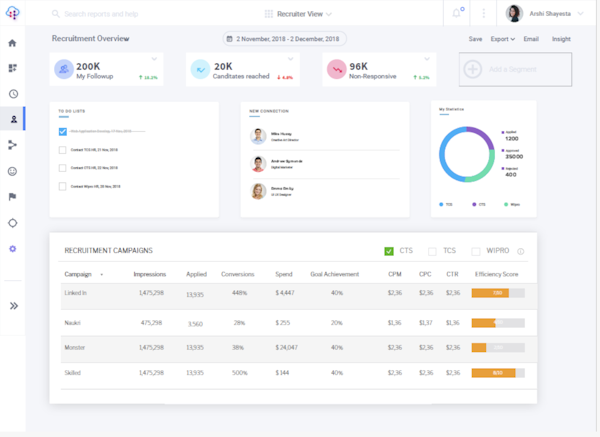Open the Home icon in sidebar
Screen dimensions: 600x437
coord(12,43)
